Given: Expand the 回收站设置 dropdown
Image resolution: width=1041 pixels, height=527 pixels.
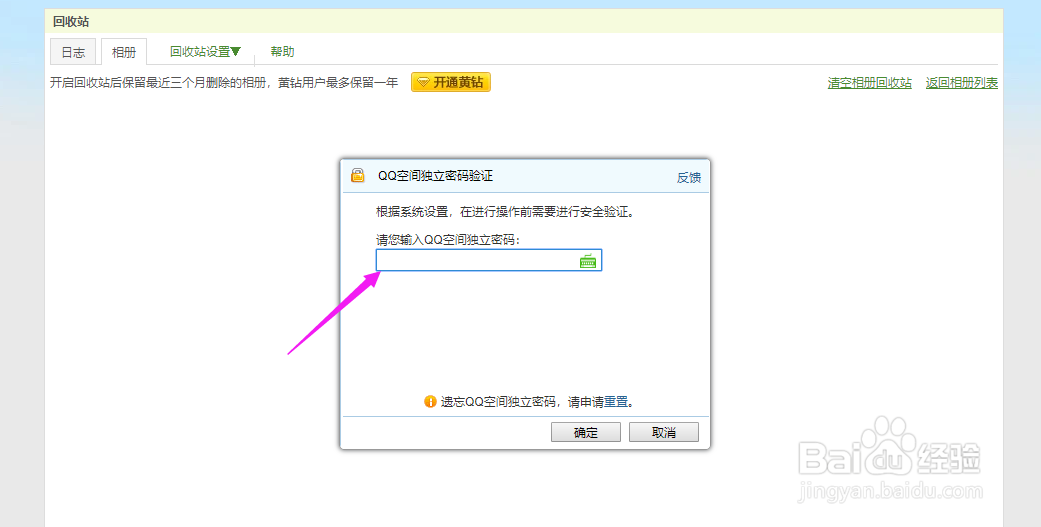Looking at the screenshot, I should 205,51.
